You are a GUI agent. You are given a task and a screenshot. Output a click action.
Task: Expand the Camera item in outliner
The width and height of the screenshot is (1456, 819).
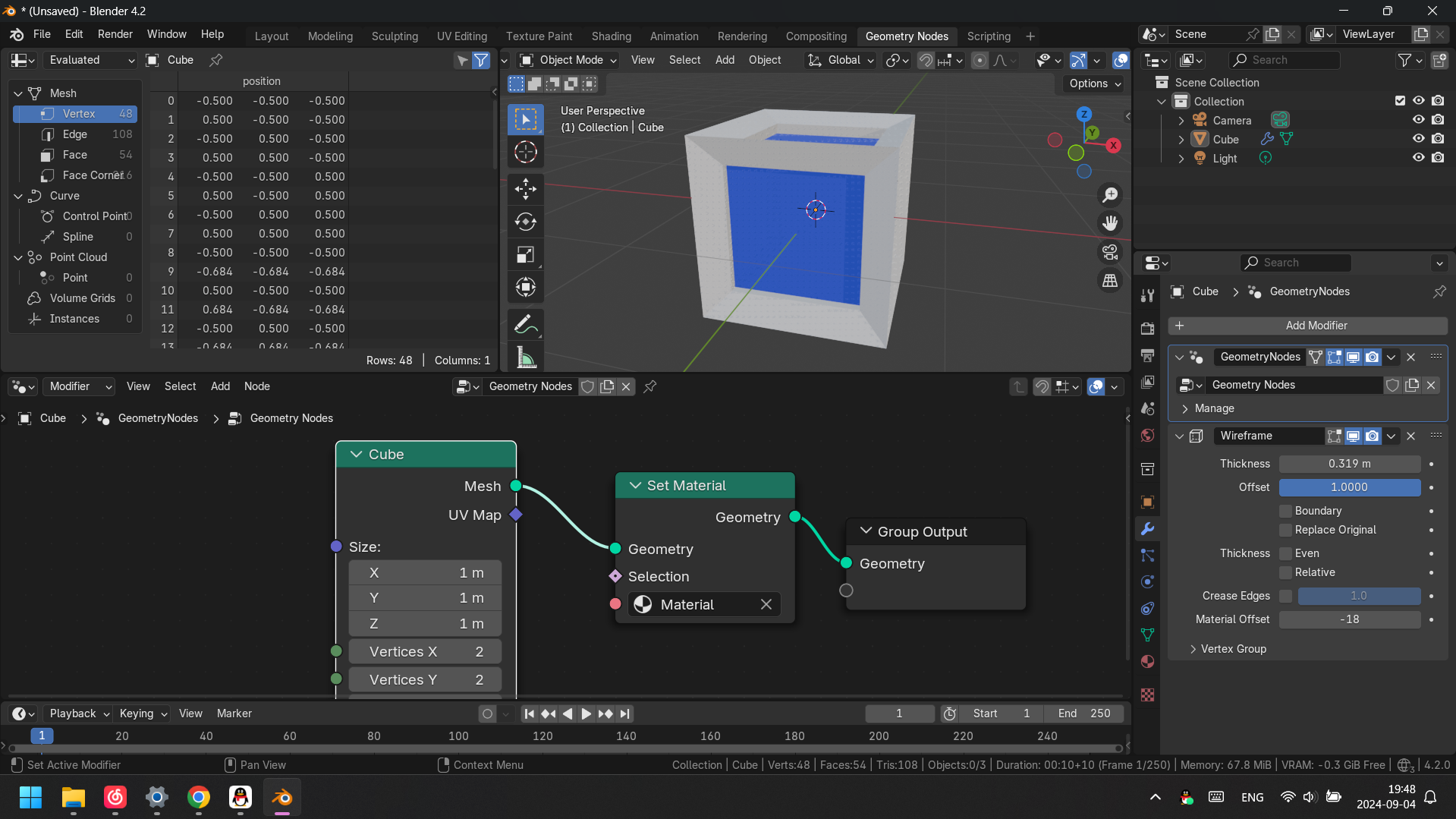(x=1181, y=121)
